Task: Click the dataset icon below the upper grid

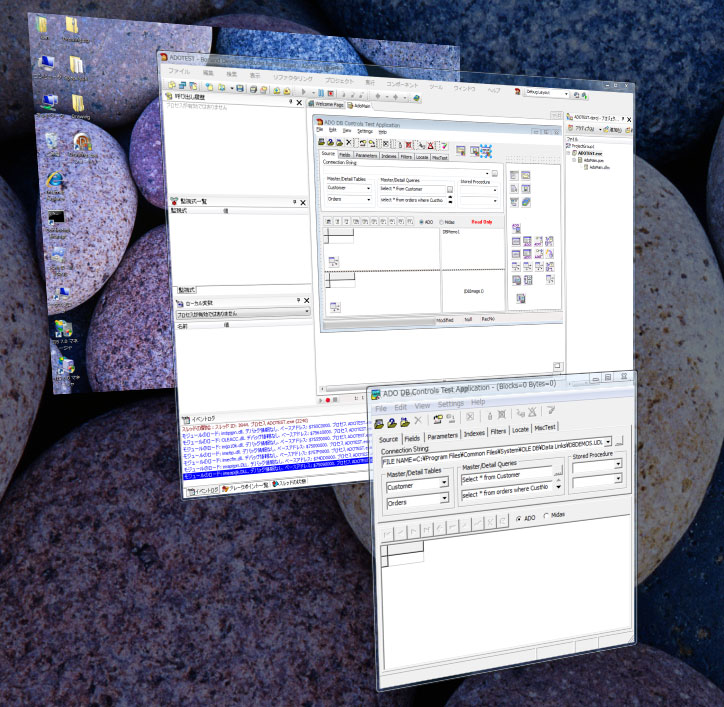Action: (333, 261)
